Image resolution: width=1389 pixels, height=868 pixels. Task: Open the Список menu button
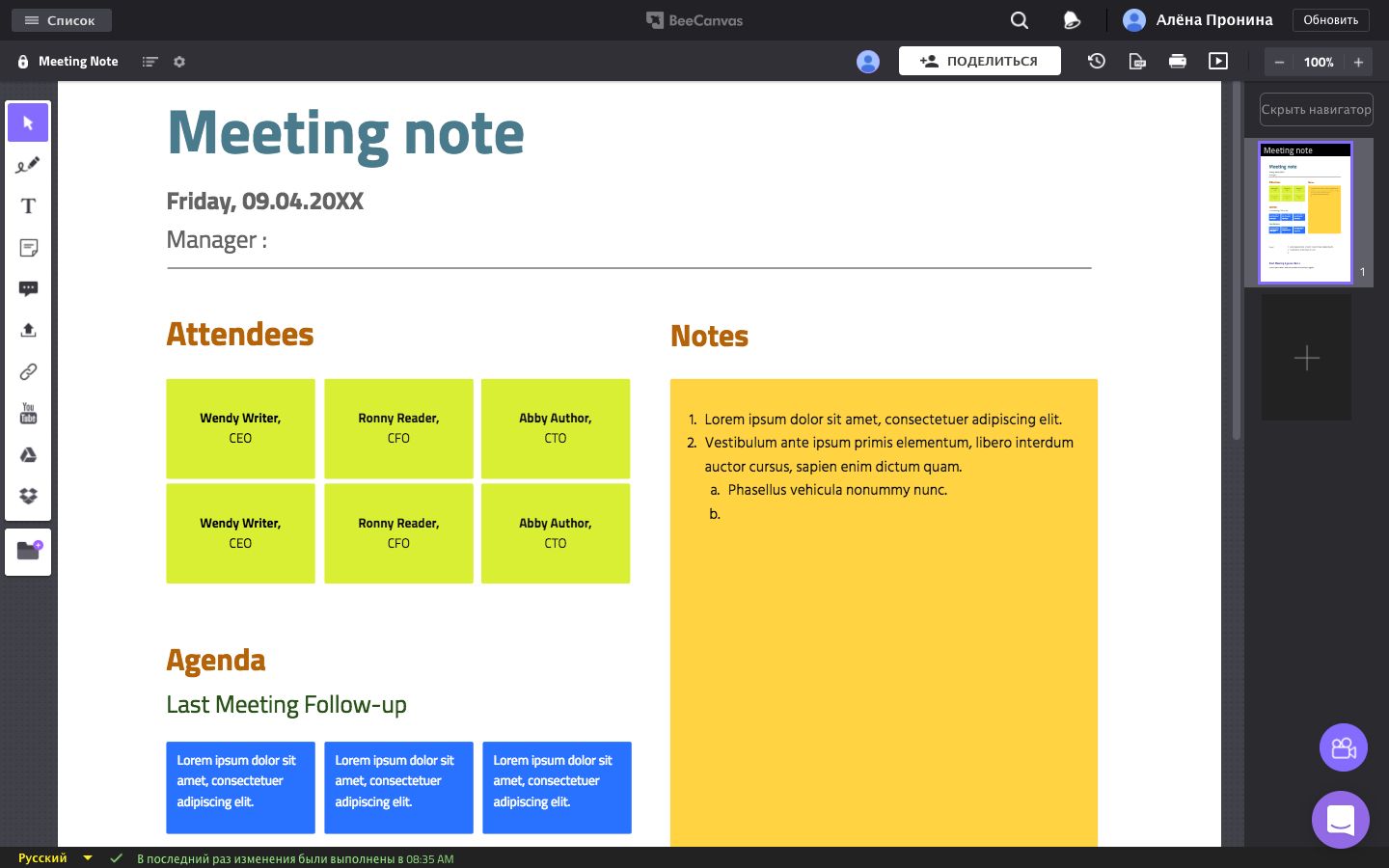pyautogui.click(x=62, y=20)
